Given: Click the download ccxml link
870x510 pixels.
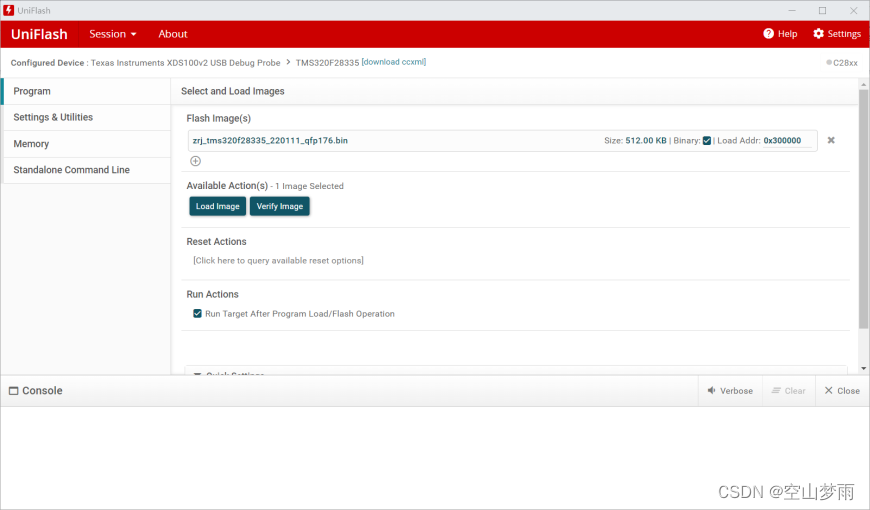Looking at the screenshot, I should (x=394, y=62).
